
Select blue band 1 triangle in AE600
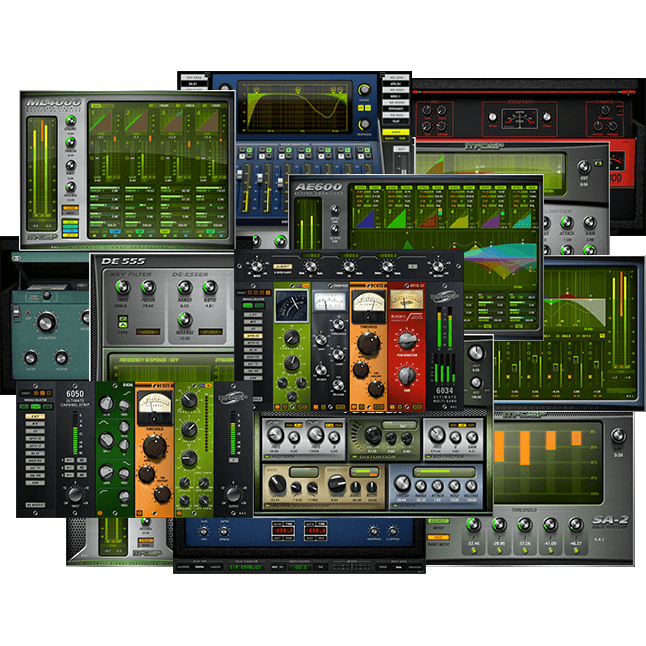[365, 219]
